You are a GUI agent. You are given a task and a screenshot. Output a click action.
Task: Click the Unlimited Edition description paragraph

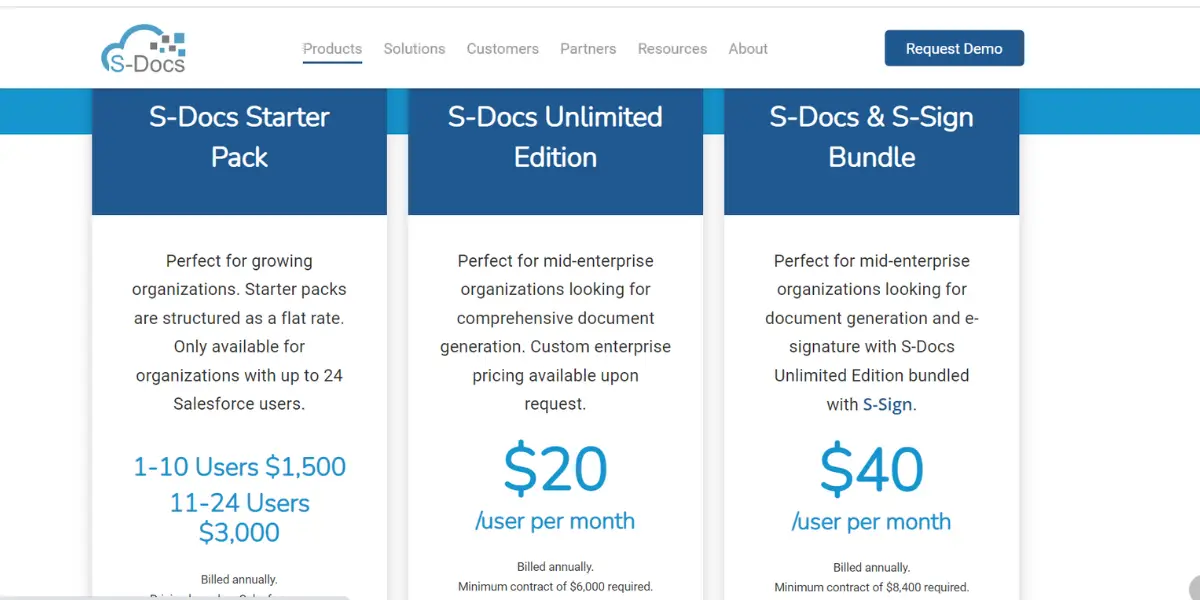point(555,332)
